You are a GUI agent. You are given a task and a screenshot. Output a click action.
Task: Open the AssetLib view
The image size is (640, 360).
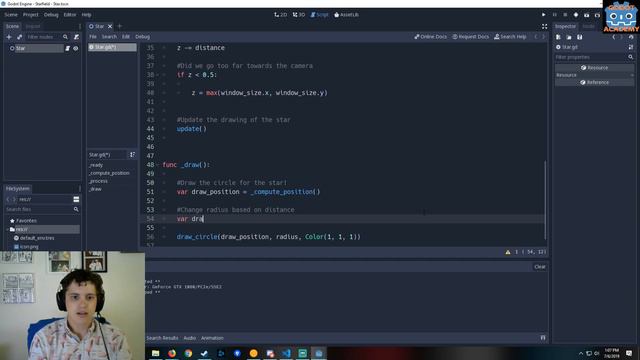346,15
